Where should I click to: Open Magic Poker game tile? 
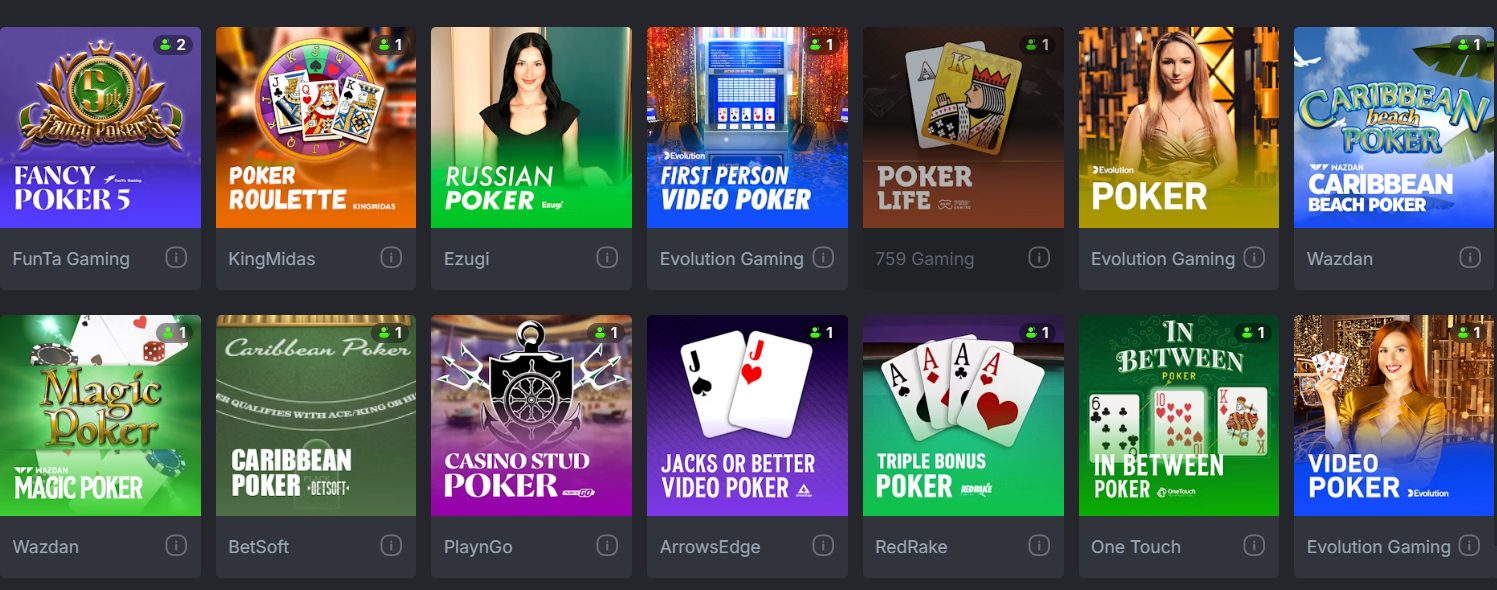[x=100, y=416]
